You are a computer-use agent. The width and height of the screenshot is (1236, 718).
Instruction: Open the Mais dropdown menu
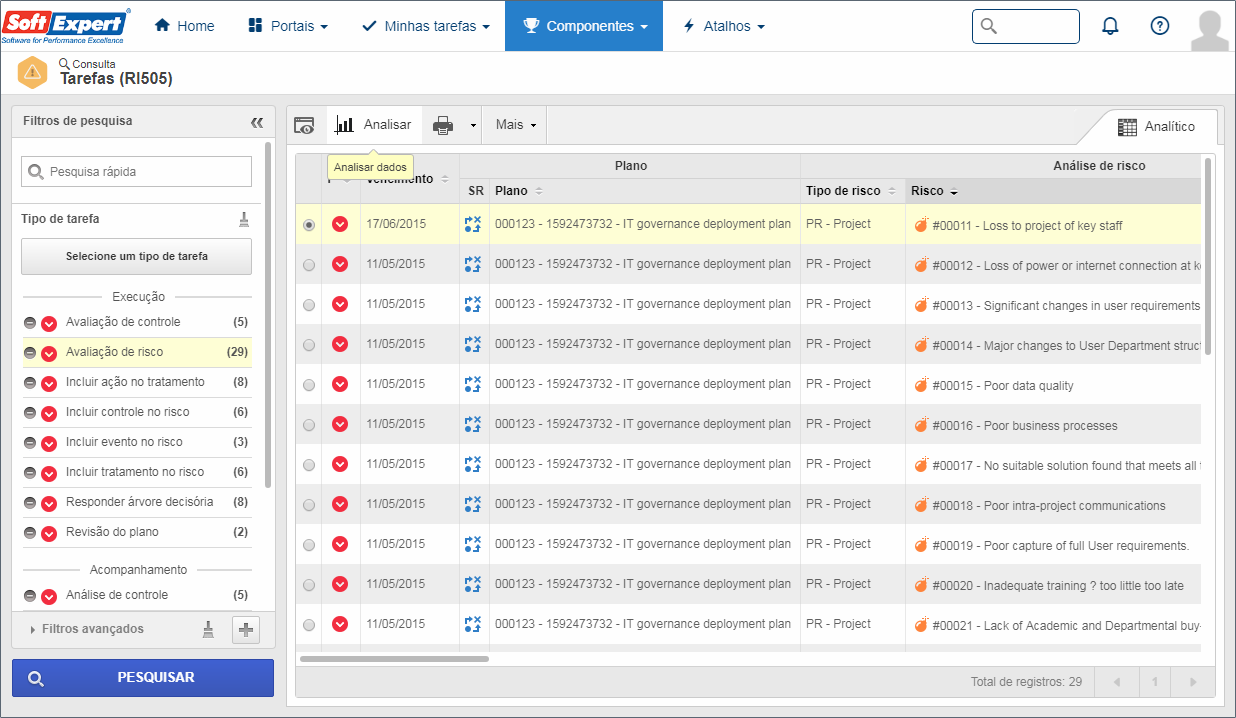coord(516,125)
